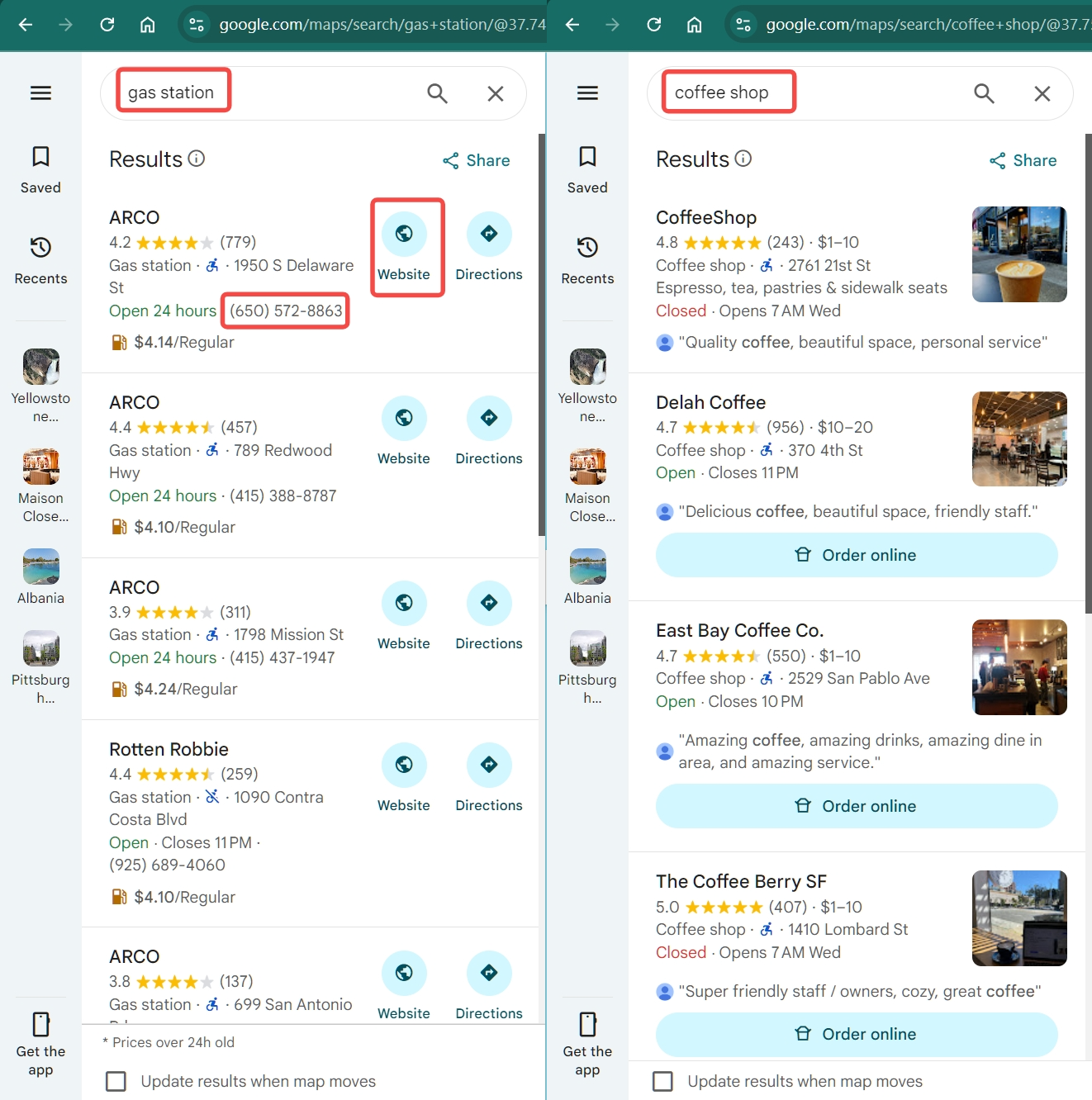Click search magnifier in coffee shop window
1092x1100 pixels.
(984, 93)
